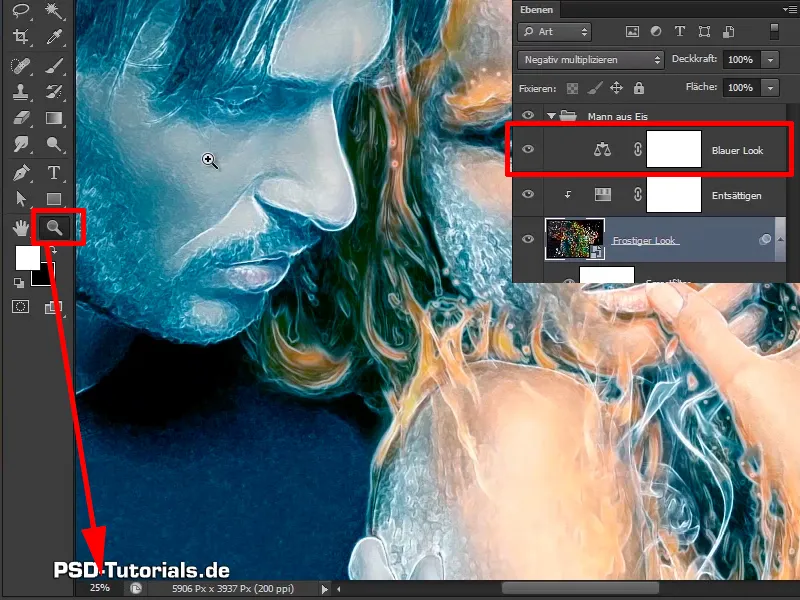Change the screen mode

(x=53, y=307)
